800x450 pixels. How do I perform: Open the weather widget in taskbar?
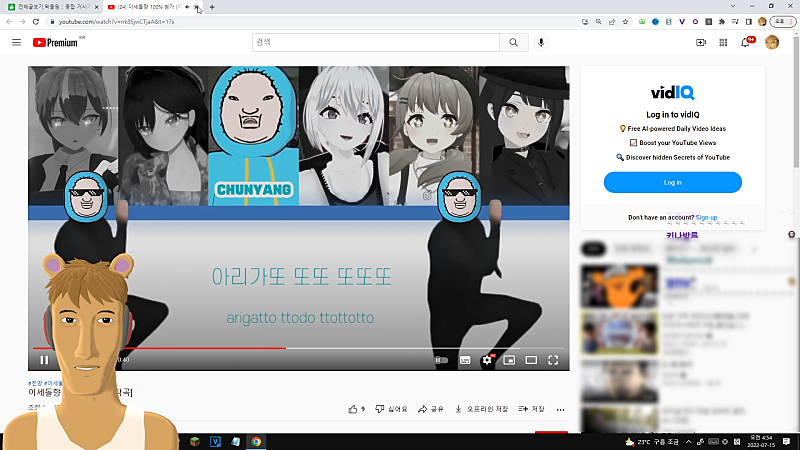tap(652, 442)
